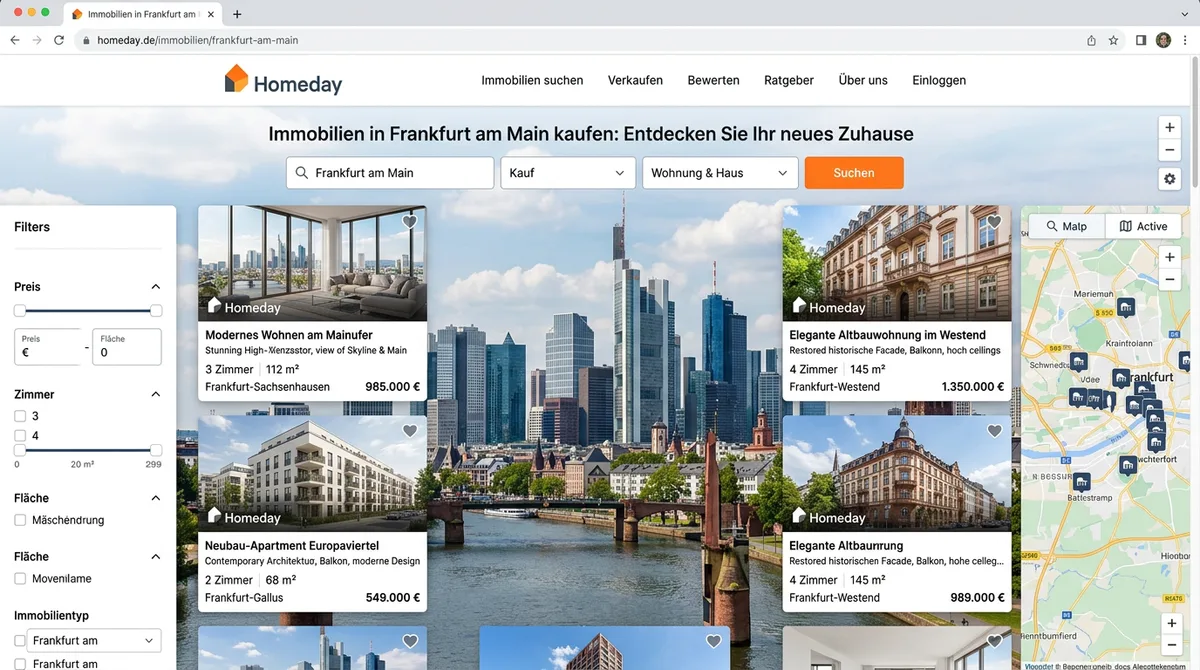The height and width of the screenshot is (670, 1200).
Task: Open the Über uns menu item
Action: pyautogui.click(x=863, y=80)
